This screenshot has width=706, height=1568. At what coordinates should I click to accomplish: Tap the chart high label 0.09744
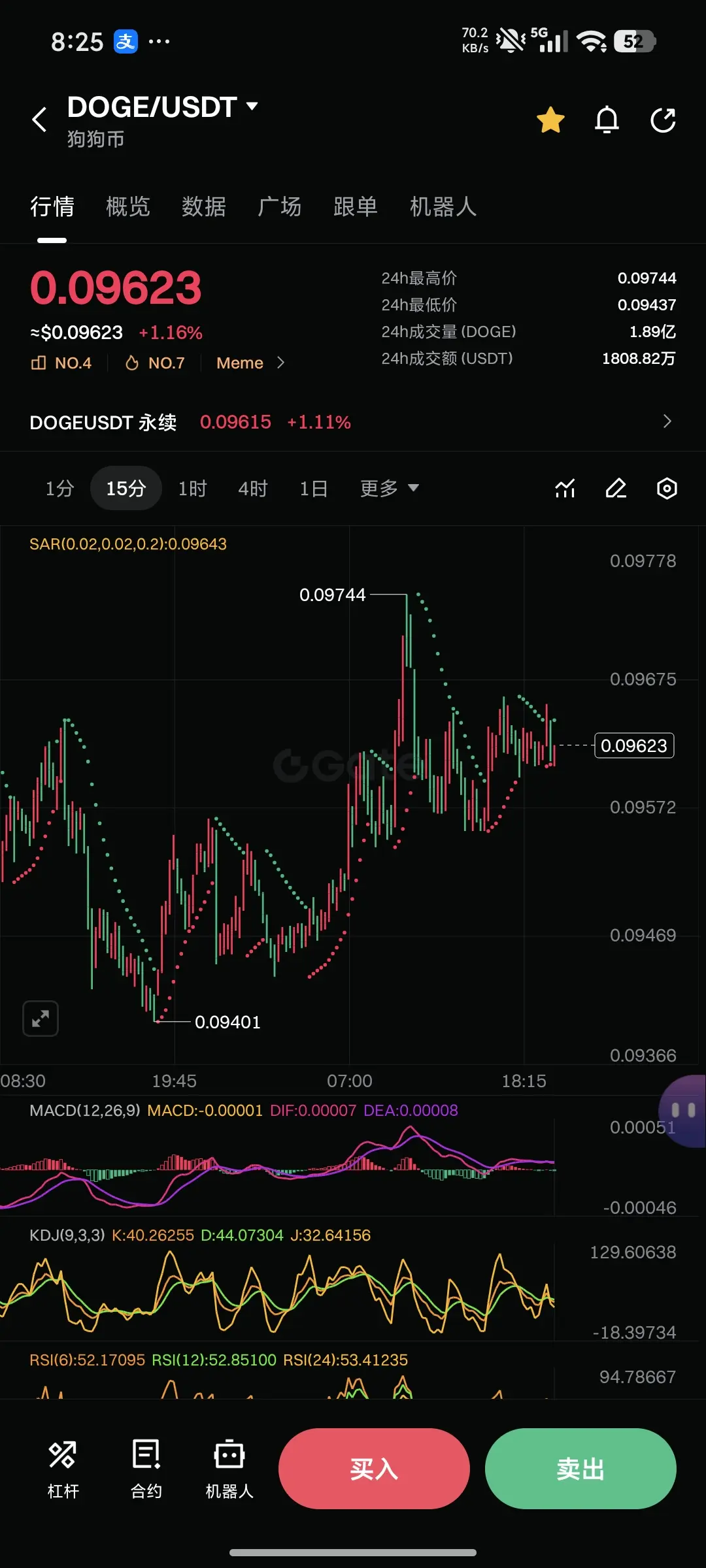332,595
